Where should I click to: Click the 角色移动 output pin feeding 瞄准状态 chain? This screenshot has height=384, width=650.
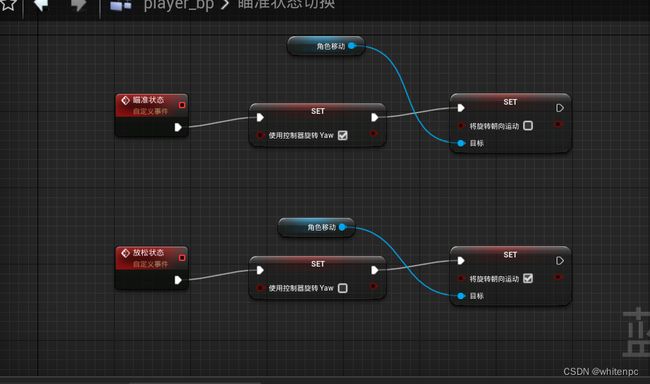pos(352,46)
